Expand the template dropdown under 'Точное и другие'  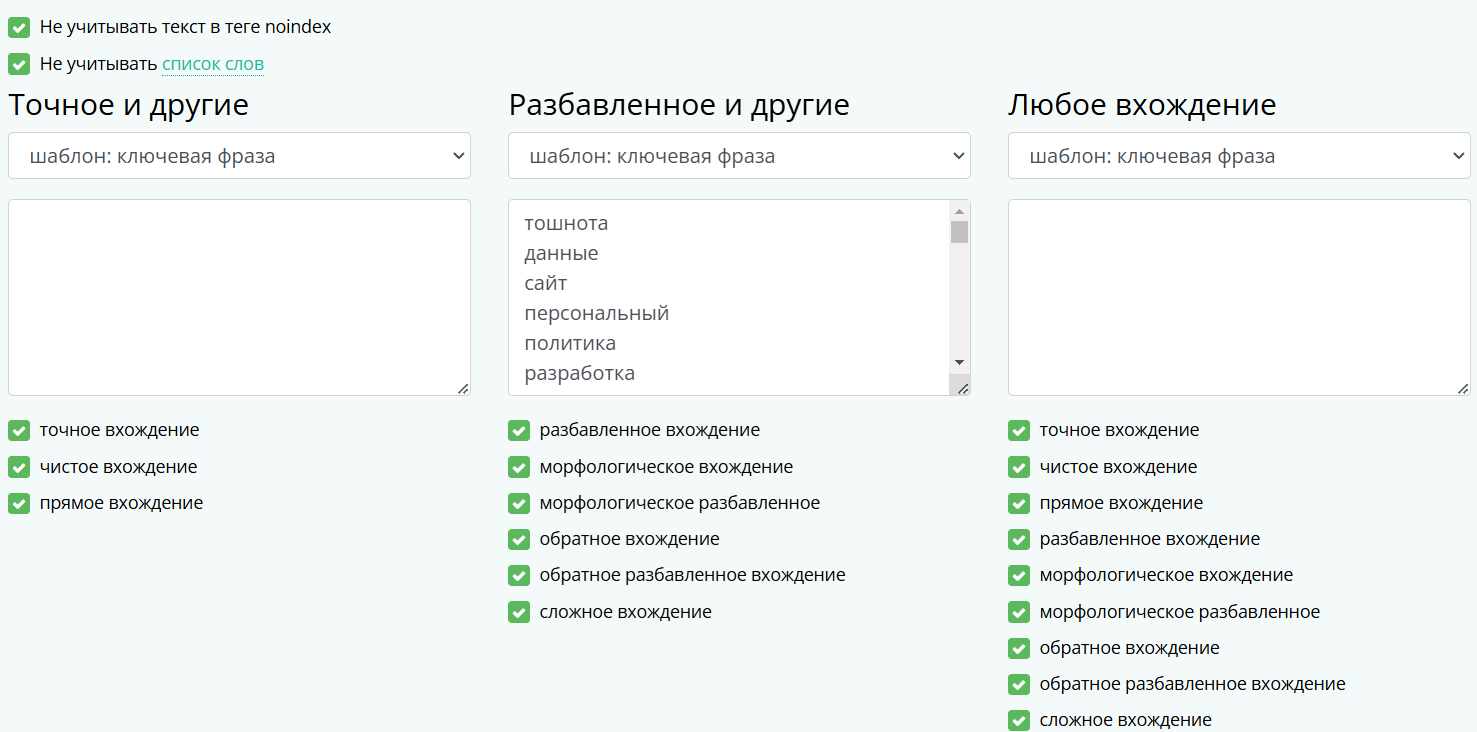point(239,156)
